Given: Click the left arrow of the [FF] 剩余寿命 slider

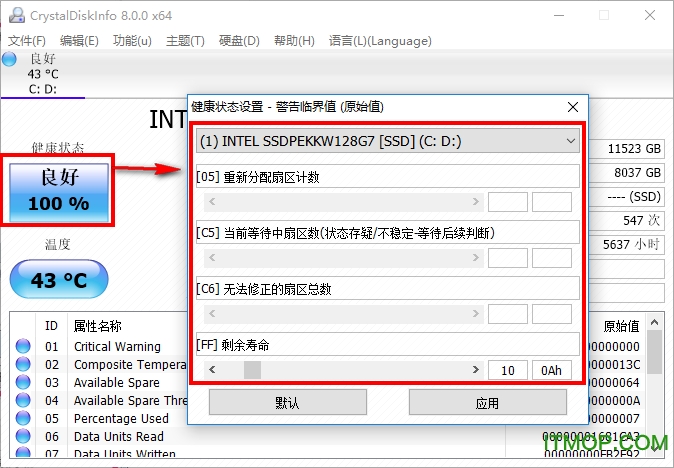Looking at the screenshot, I should tap(212, 370).
